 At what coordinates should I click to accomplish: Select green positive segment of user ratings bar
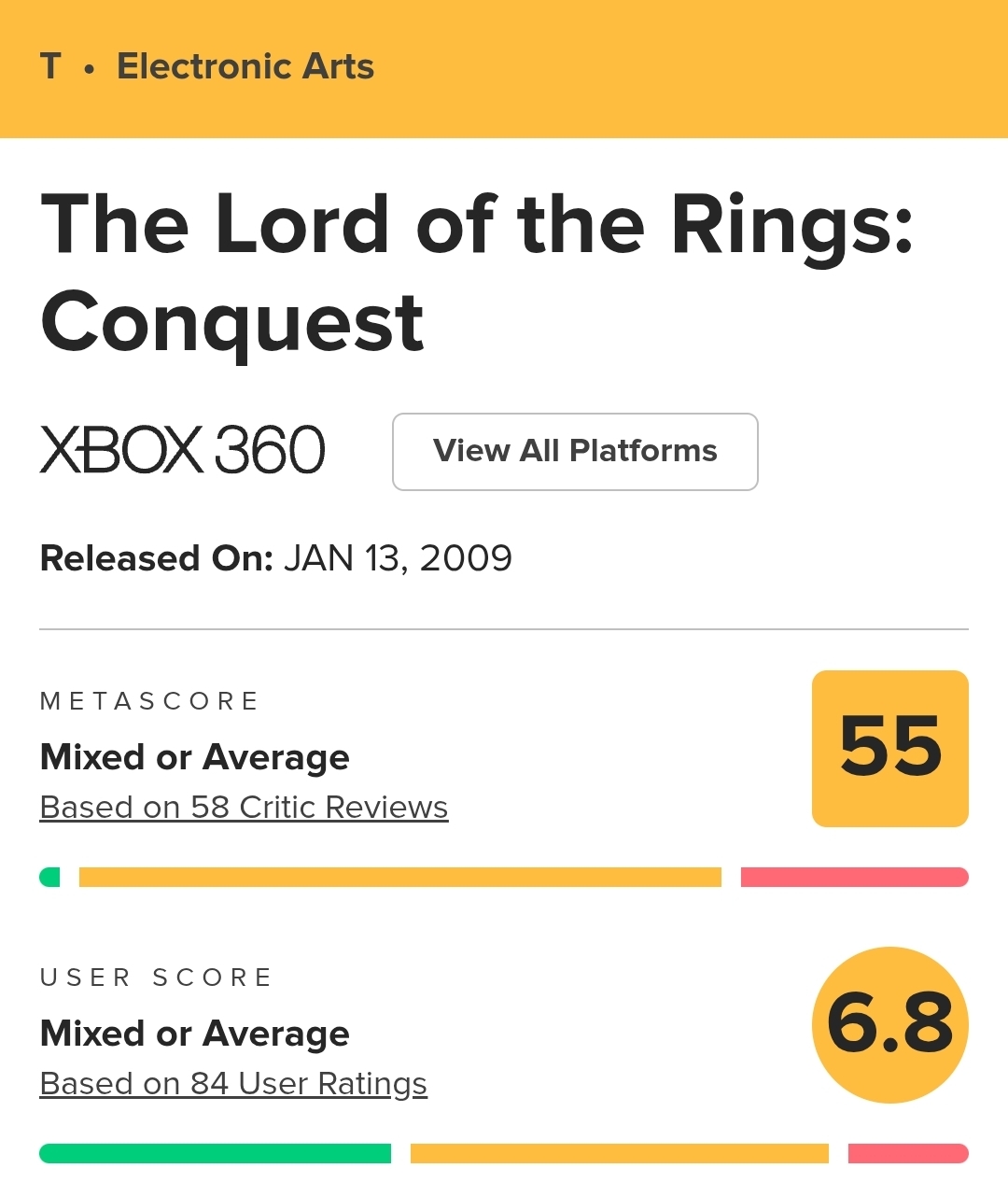click(x=215, y=1153)
